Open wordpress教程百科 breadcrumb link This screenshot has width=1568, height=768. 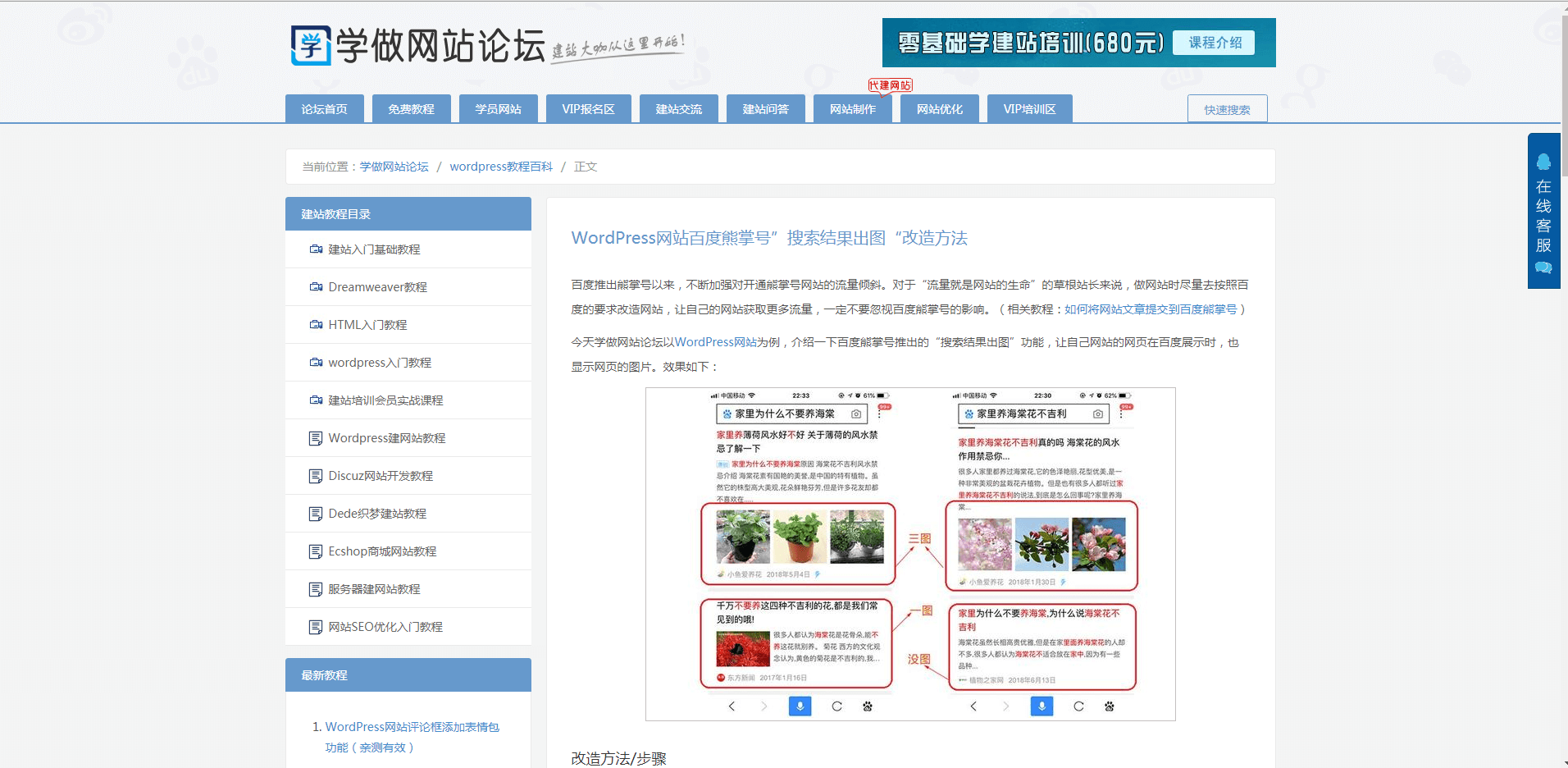click(500, 167)
